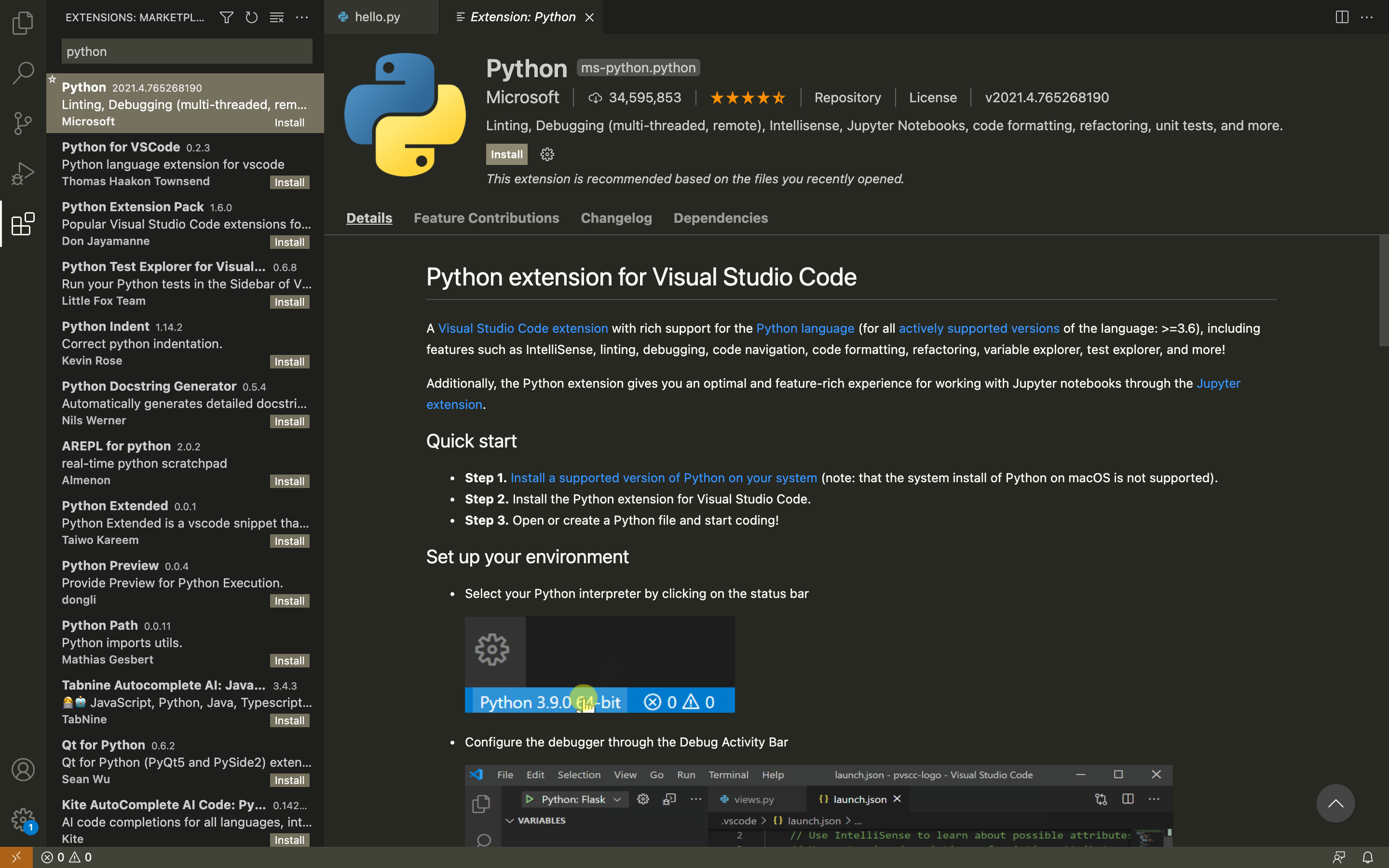Open the editor More Actions menu
This screenshot has width=1389, height=868.
pos(1368,17)
